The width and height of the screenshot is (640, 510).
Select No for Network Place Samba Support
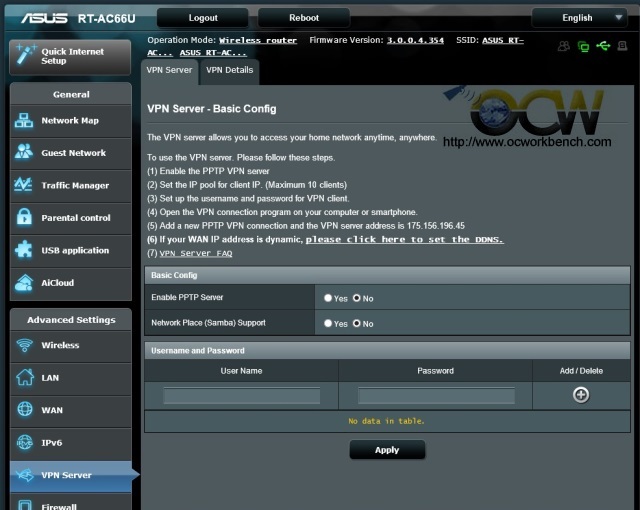[357, 323]
